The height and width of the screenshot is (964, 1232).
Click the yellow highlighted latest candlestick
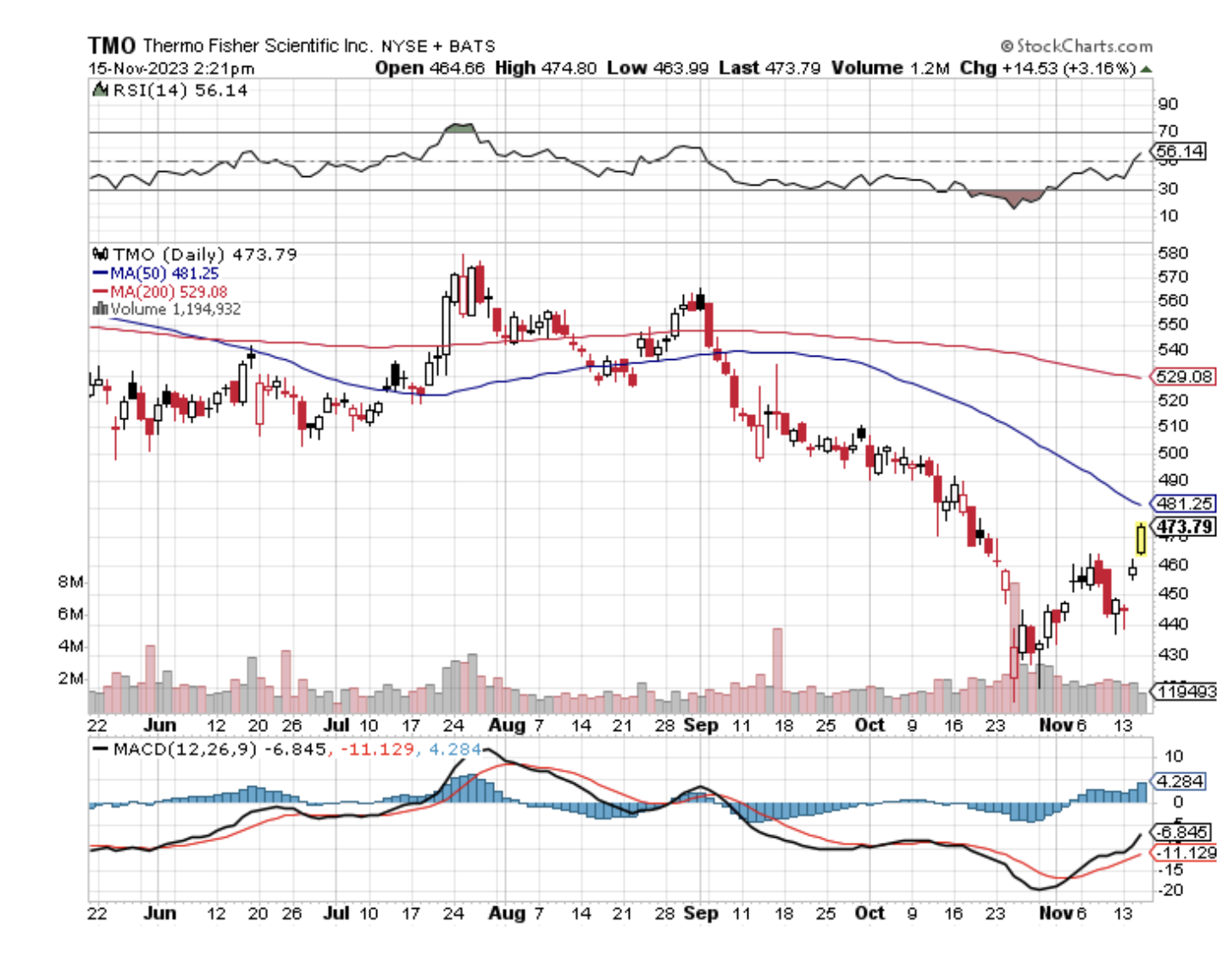pos(1140,540)
